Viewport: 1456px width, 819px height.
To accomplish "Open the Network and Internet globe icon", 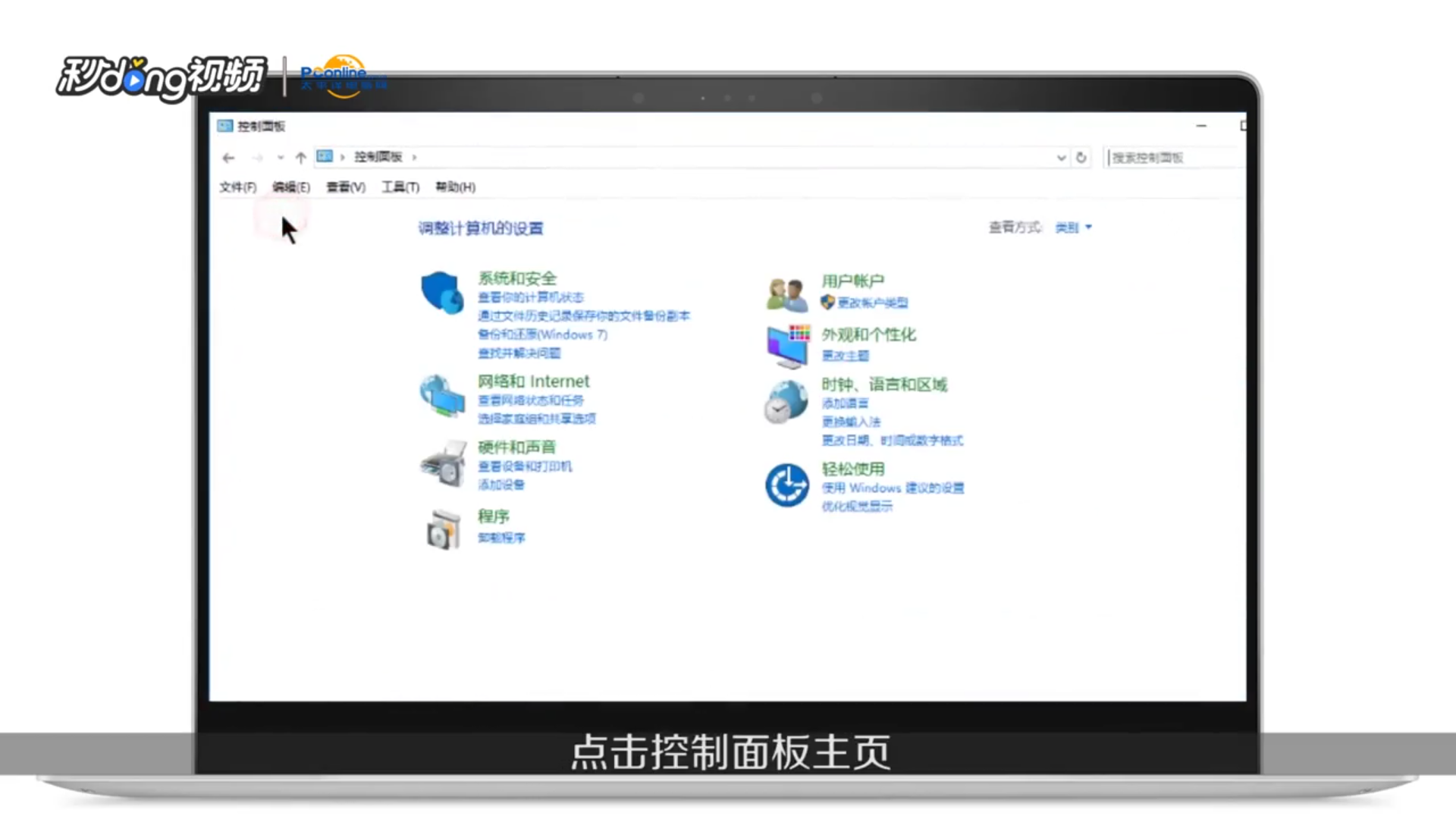I will (x=442, y=396).
